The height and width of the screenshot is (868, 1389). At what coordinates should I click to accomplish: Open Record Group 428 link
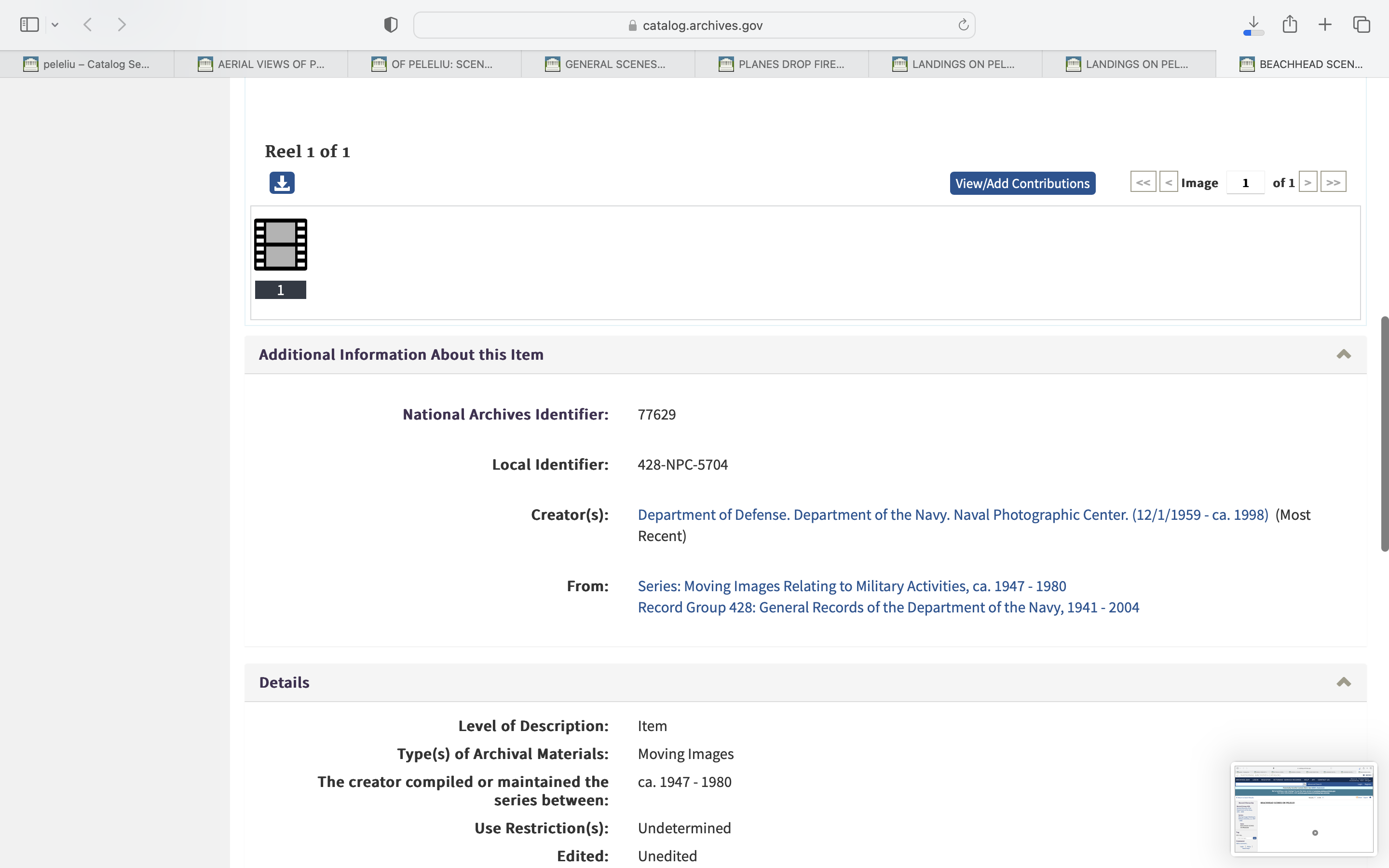tap(888, 608)
